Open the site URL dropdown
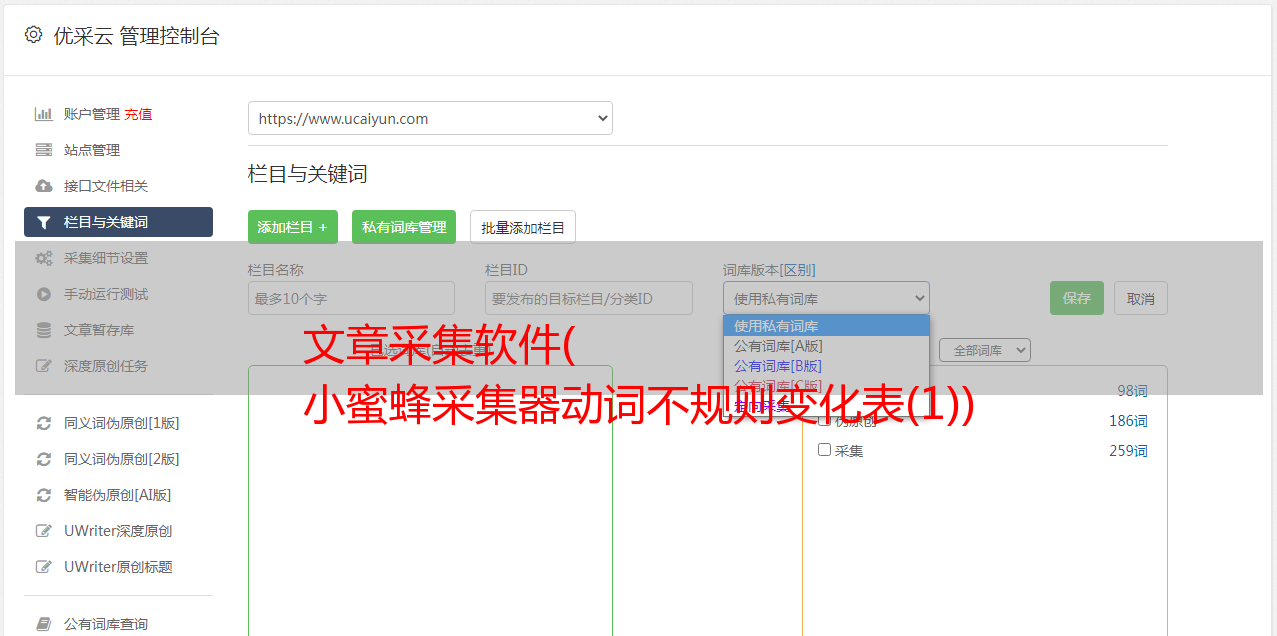 430,118
